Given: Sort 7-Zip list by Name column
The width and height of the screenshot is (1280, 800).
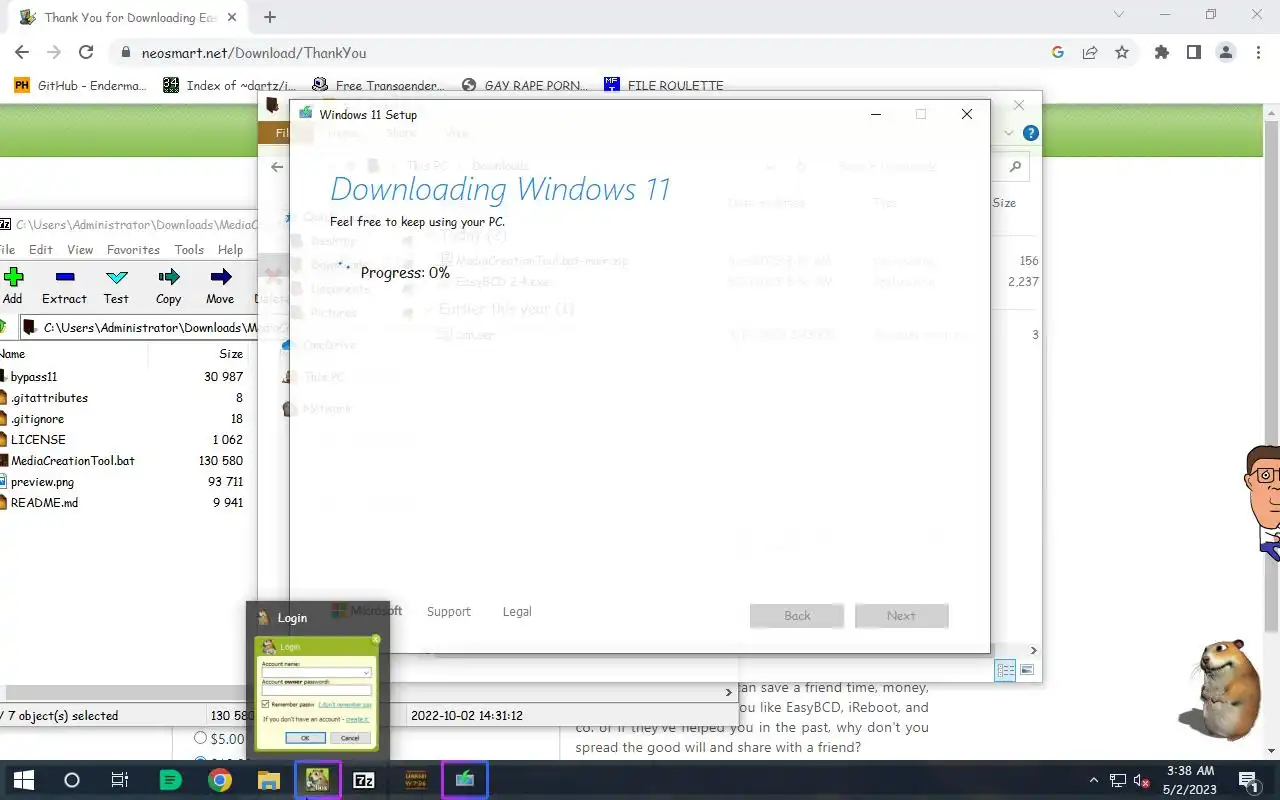Looking at the screenshot, I should point(74,353).
